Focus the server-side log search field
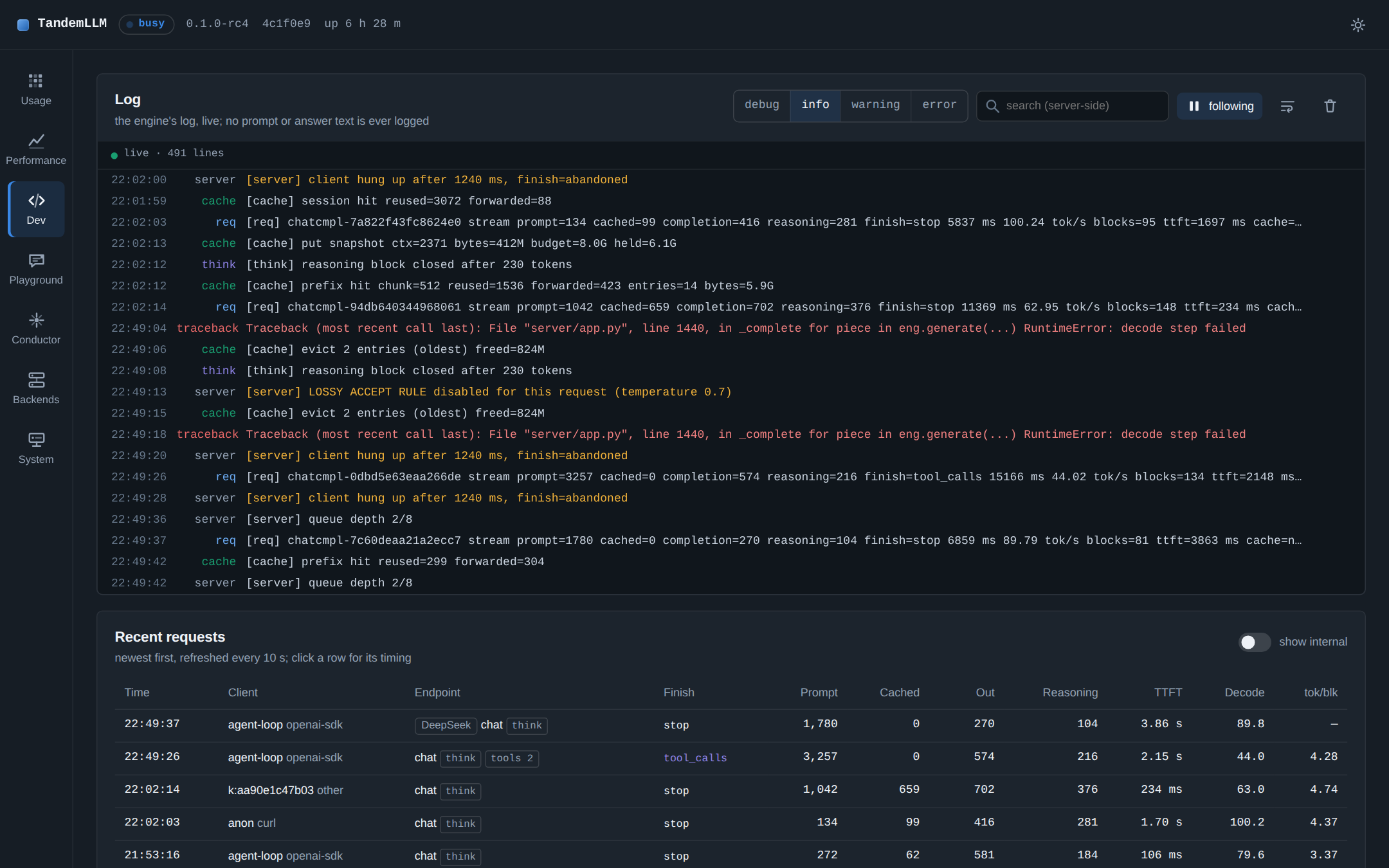1389x868 pixels. [x=1072, y=106]
